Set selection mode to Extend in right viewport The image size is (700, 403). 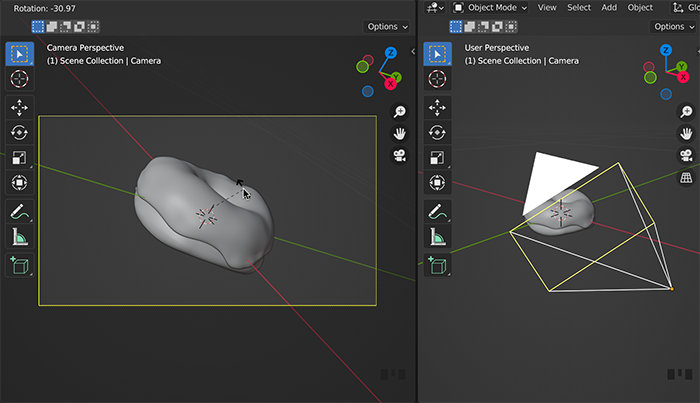pyautogui.click(x=470, y=27)
